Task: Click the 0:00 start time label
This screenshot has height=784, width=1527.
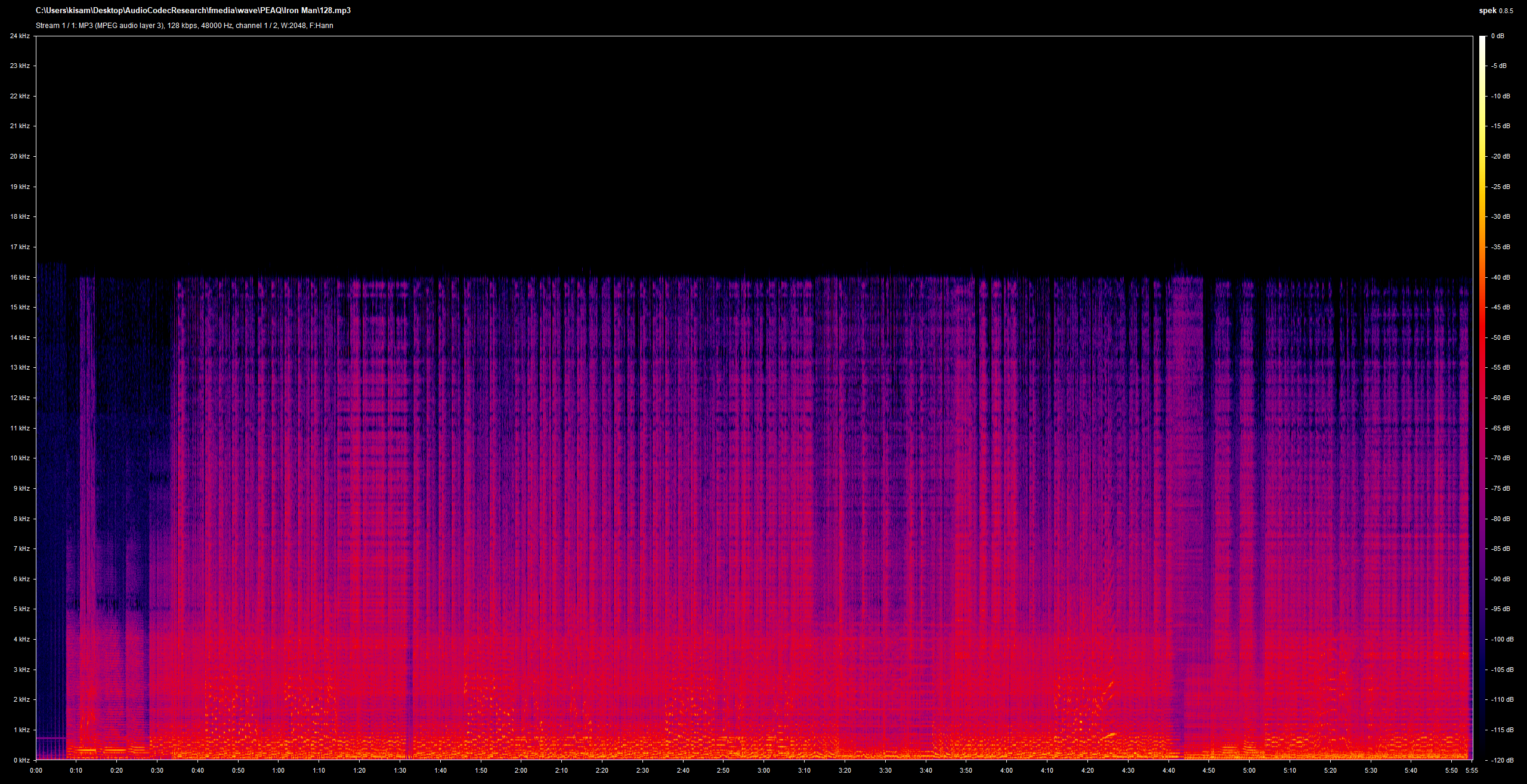Action: pyautogui.click(x=36, y=770)
